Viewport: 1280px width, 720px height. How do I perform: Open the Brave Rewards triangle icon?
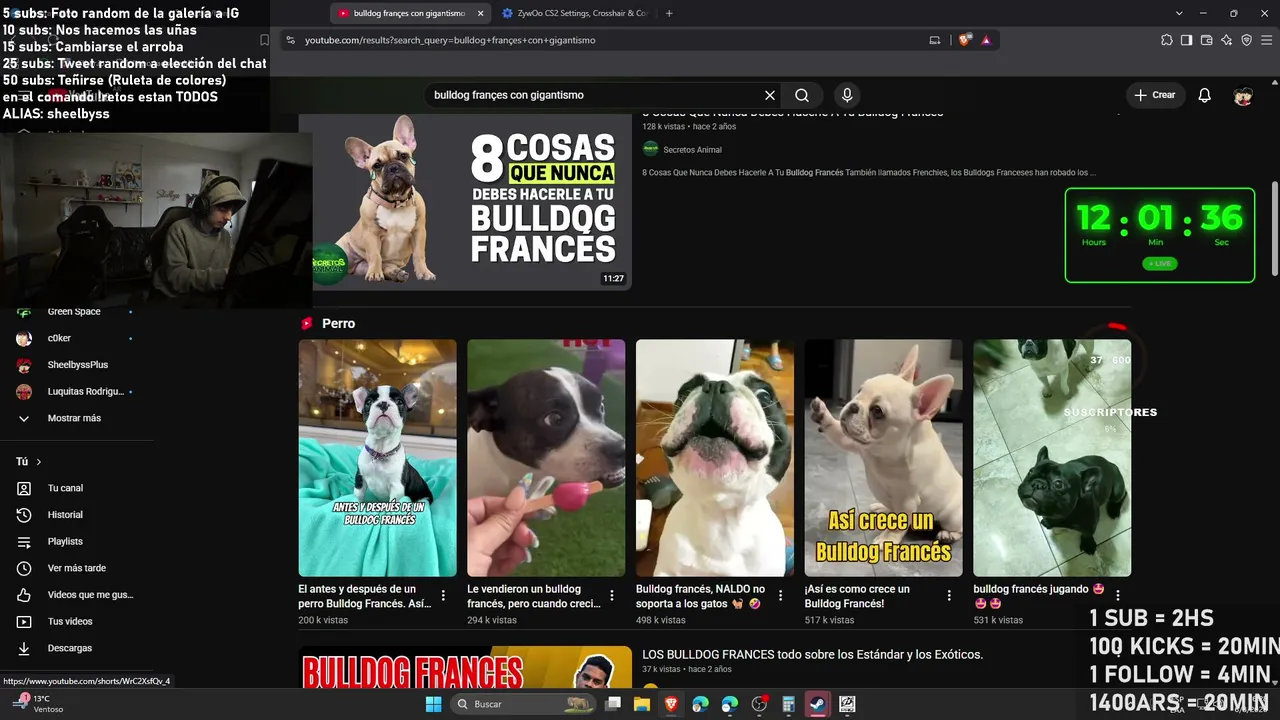click(x=986, y=40)
